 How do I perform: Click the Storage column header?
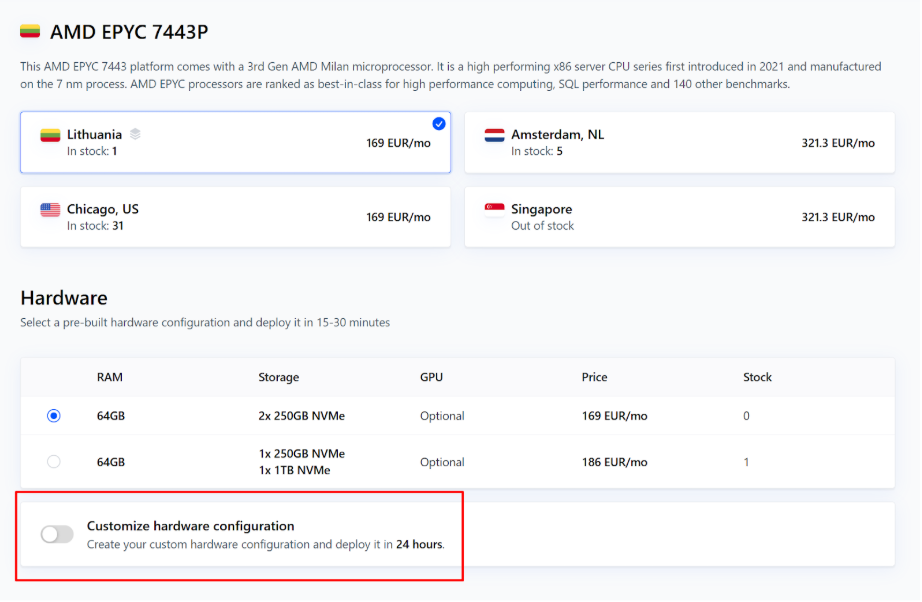(278, 378)
